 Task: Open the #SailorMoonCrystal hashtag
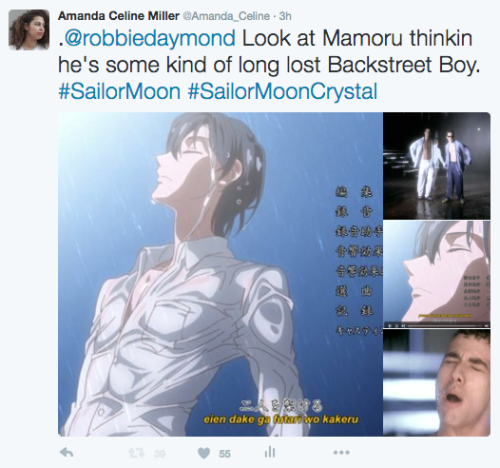283,91
